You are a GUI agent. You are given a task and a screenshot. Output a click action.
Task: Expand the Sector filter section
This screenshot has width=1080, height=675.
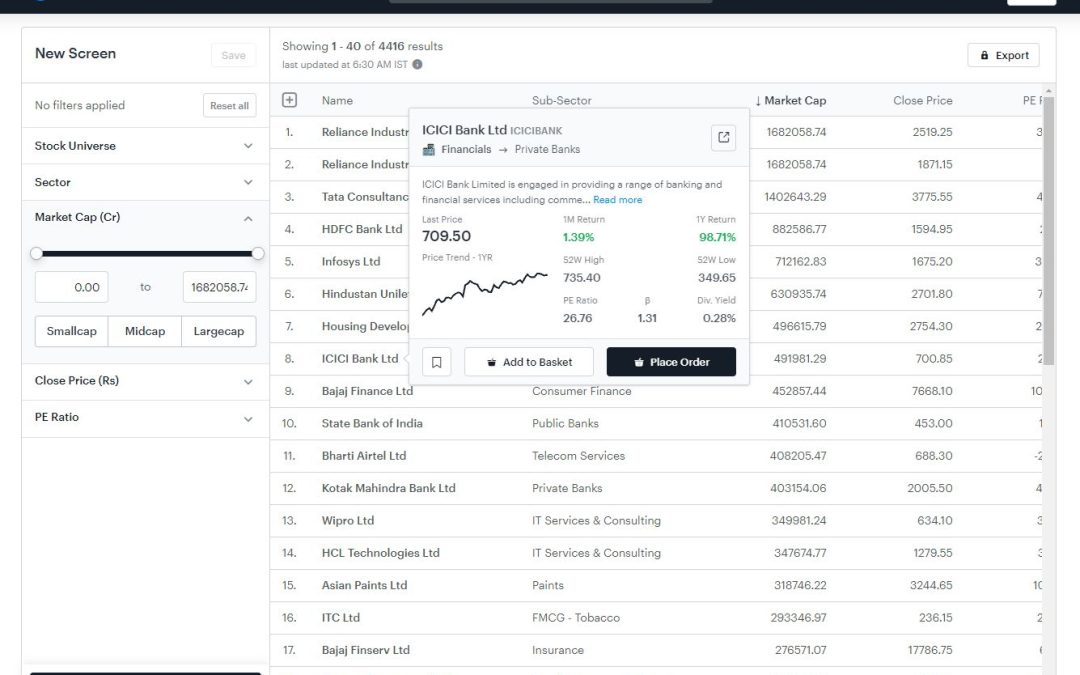(x=145, y=182)
